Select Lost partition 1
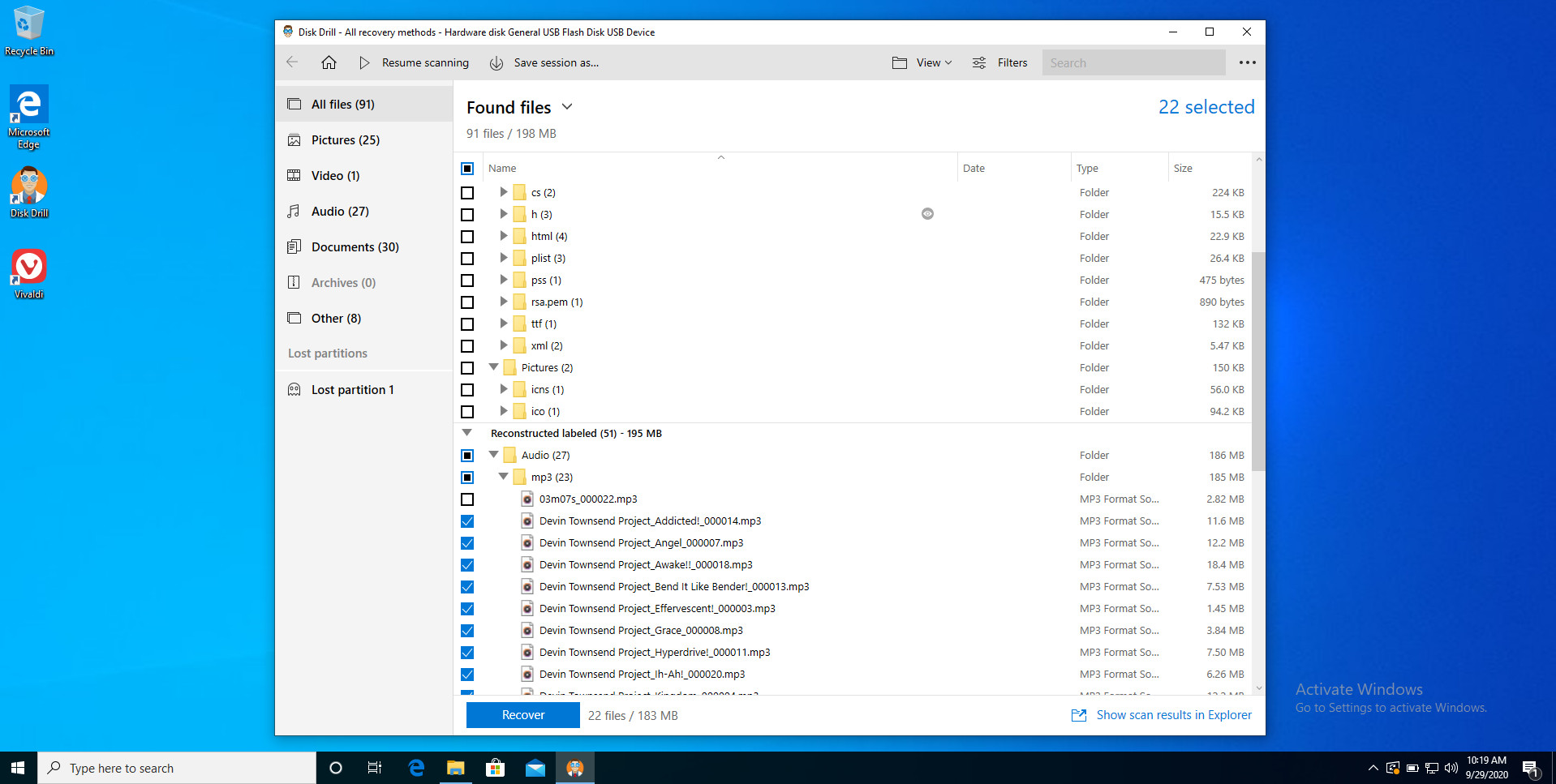 (x=364, y=390)
